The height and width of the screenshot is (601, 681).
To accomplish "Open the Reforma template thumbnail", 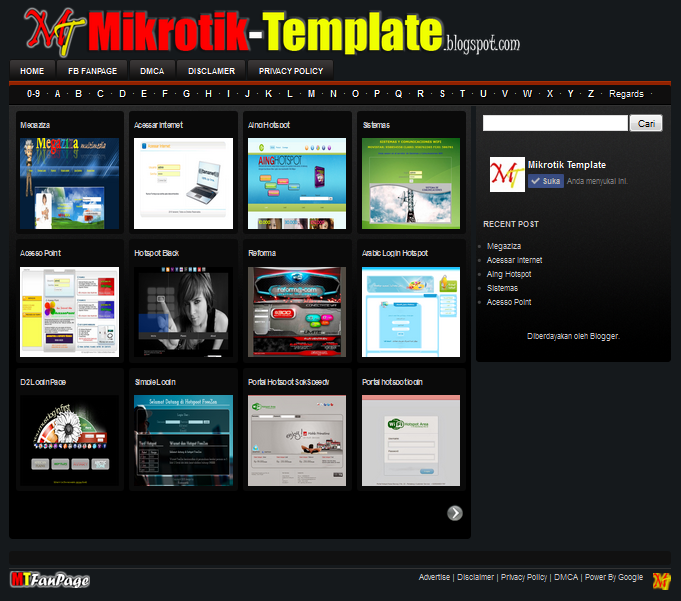I will click(297, 312).
